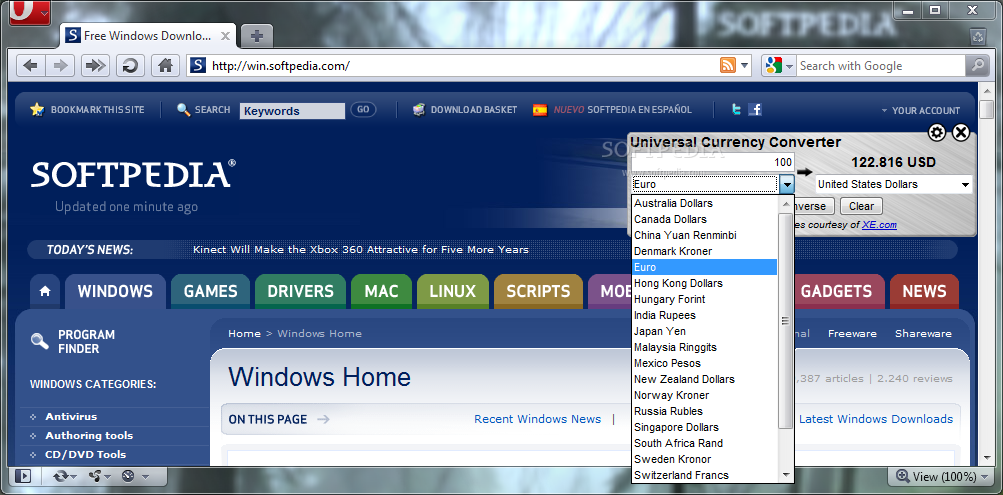Select Mexico Pesos from list
The image size is (1003, 495).
(704, 363)
